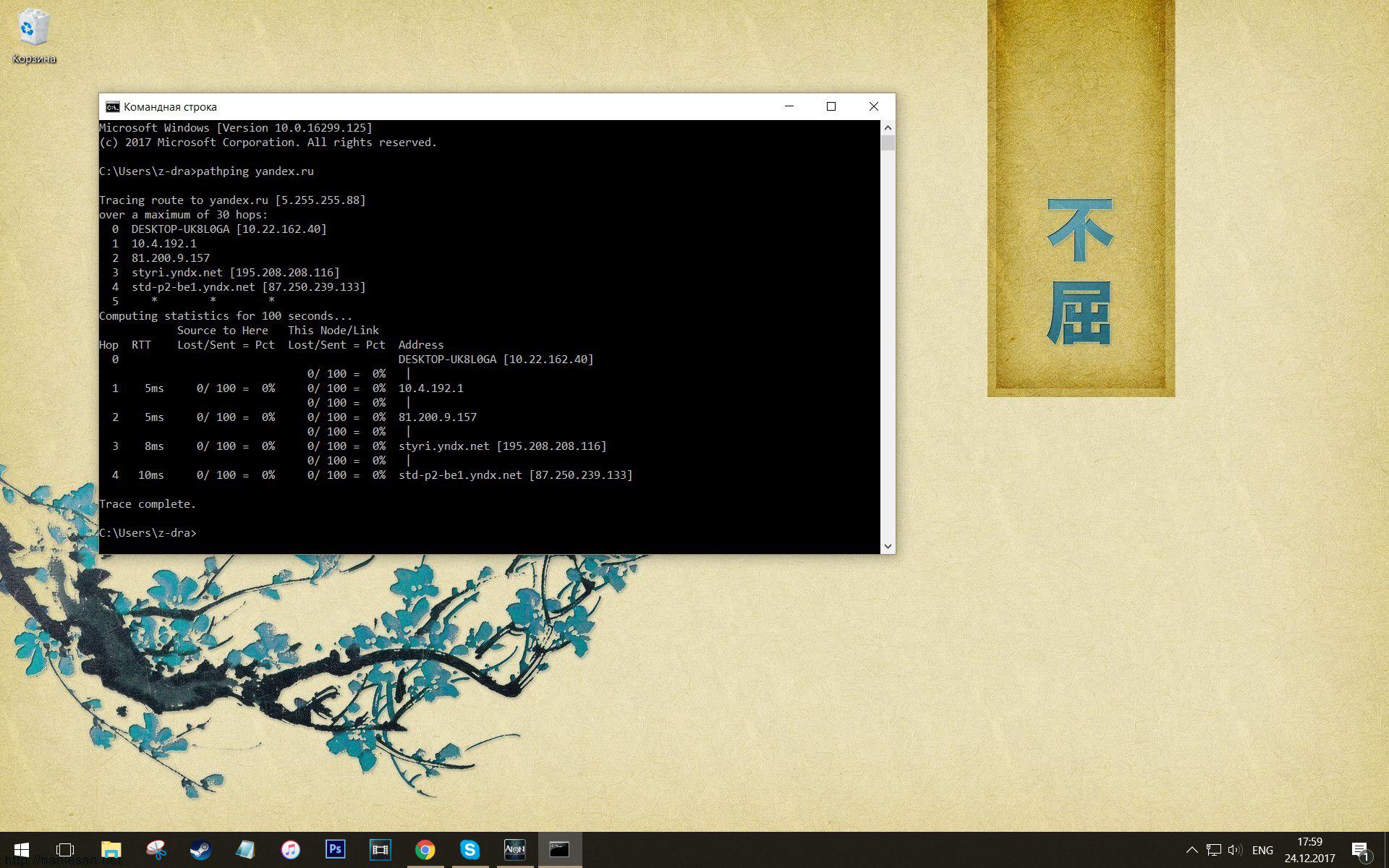The image size is (1389, 868).
Task: Click the Show Desktop strip
Action: point(1385,850)
